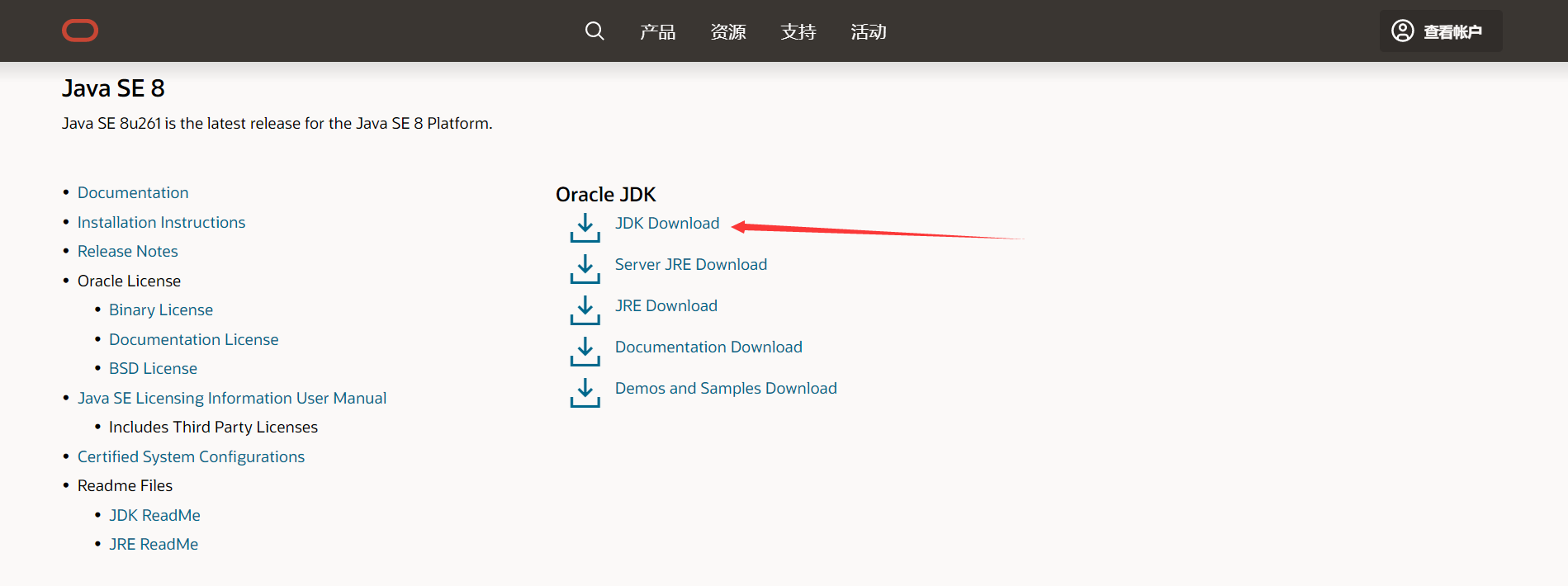Open the JDK Download link
The width and height of the screenshot is (1568, 586).
pyautogui.click(x=667, y=223)
